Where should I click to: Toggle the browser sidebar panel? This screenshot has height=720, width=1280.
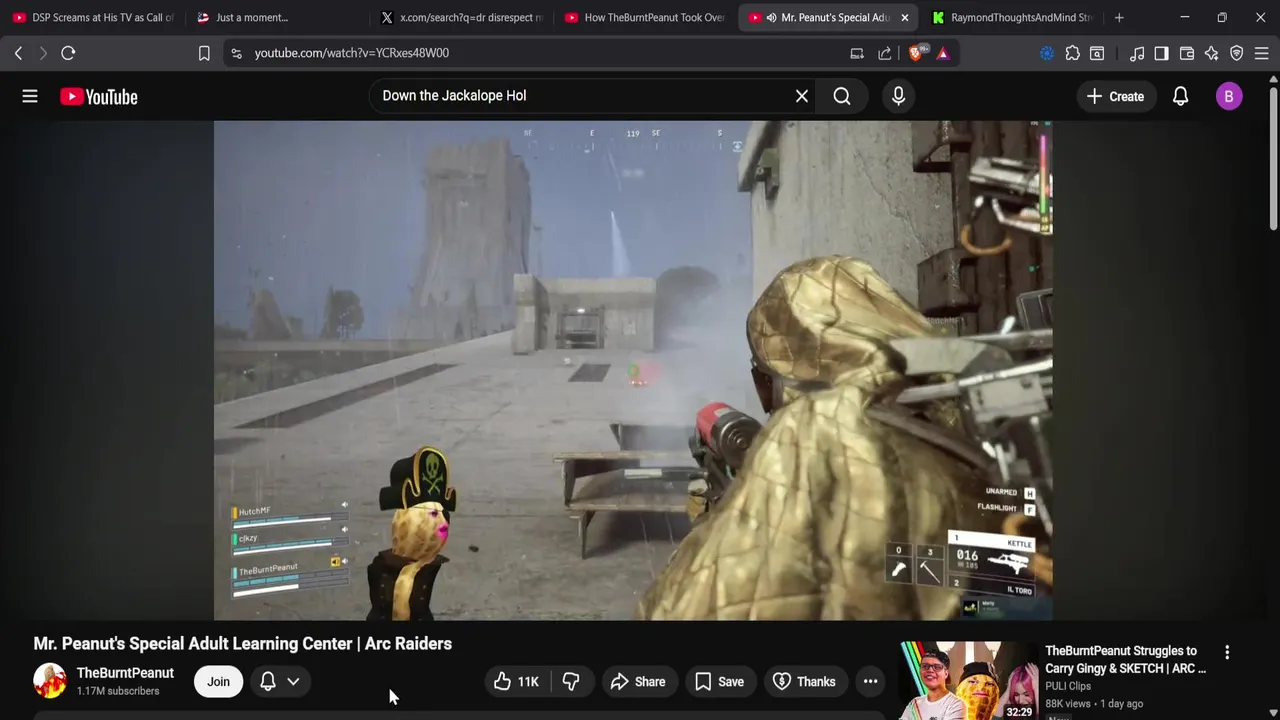(1161, 53)
